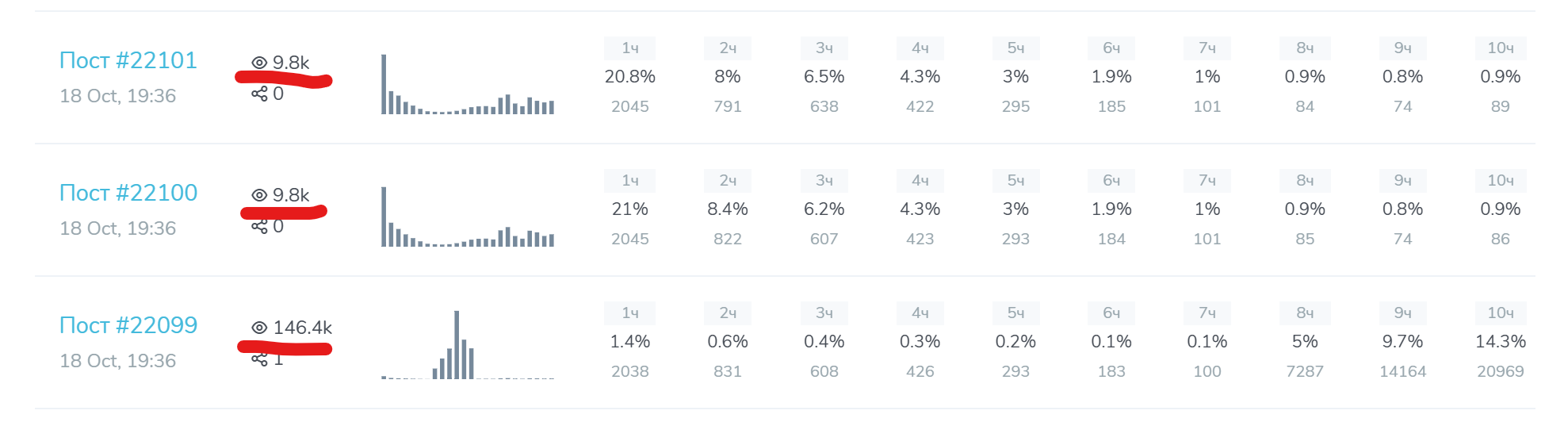1568x422 pixels.
Task: Select the 8ч label in post #22099 row
Action: [1305, 313]
